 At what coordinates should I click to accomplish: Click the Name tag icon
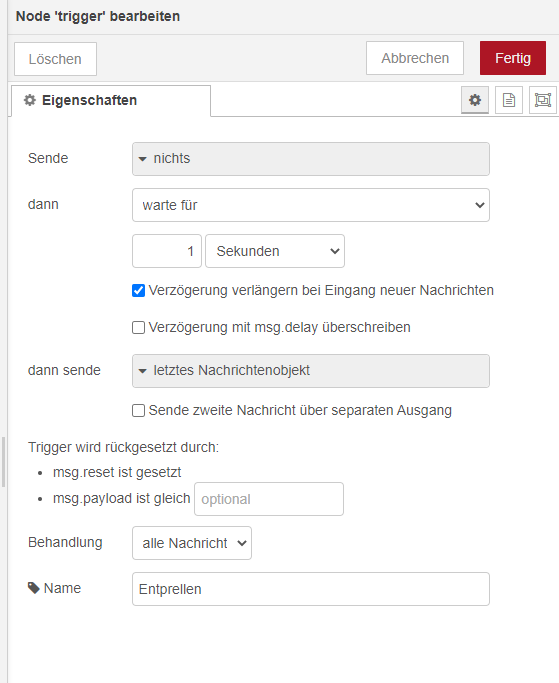[x=34, y=588]
